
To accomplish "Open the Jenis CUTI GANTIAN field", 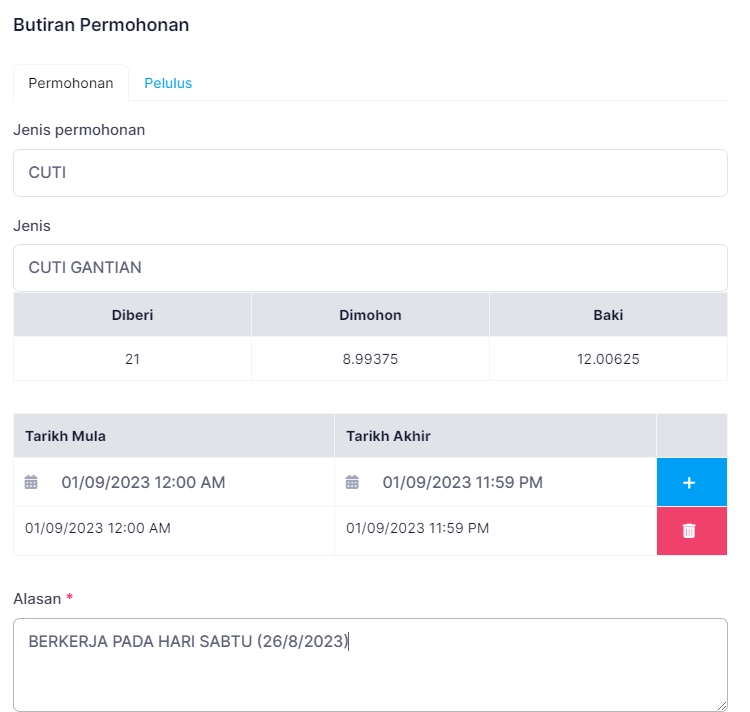I will click(370, 268).
